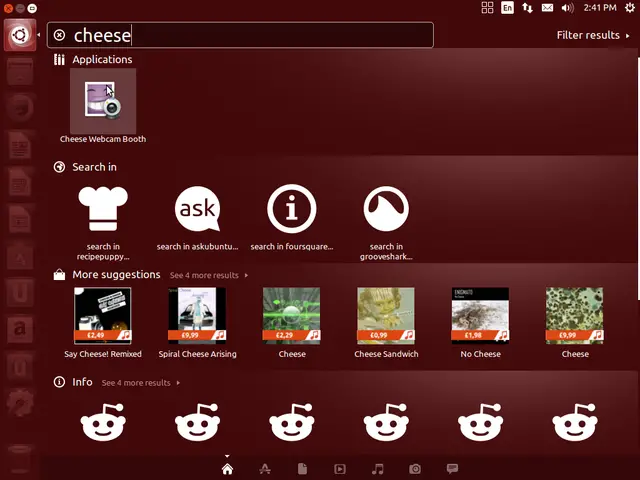The height and width of the screenshot is (480, 640).
Task: Switch to the Video lens
Action: (x=340, y=469)
